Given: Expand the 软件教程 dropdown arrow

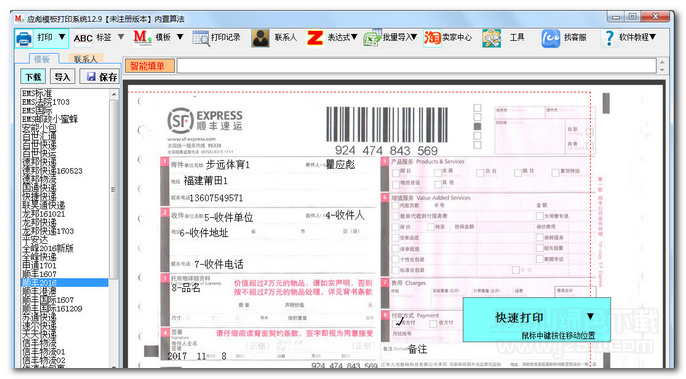Looking at the screenshot, I should [652, 37].
